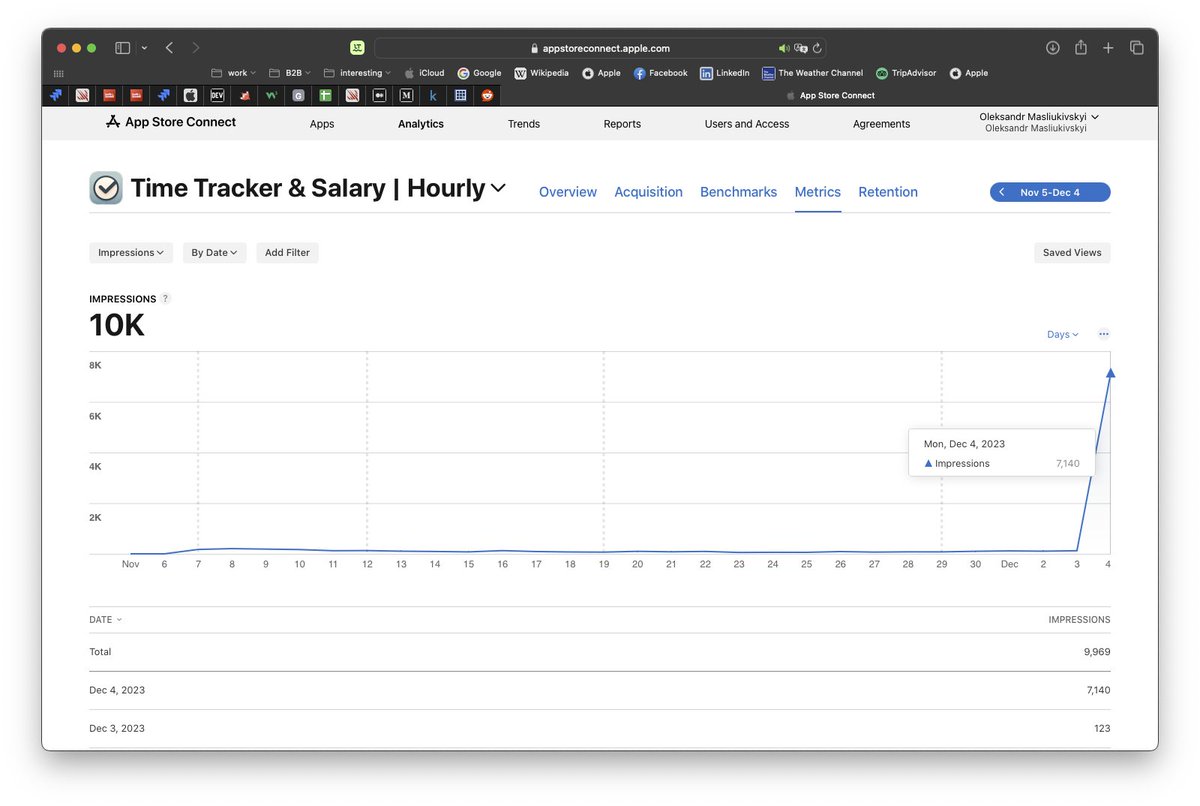This screenshot has height=806, width=1200.
Task: Show the Safari downloads
Action: tap(1053, 48)
